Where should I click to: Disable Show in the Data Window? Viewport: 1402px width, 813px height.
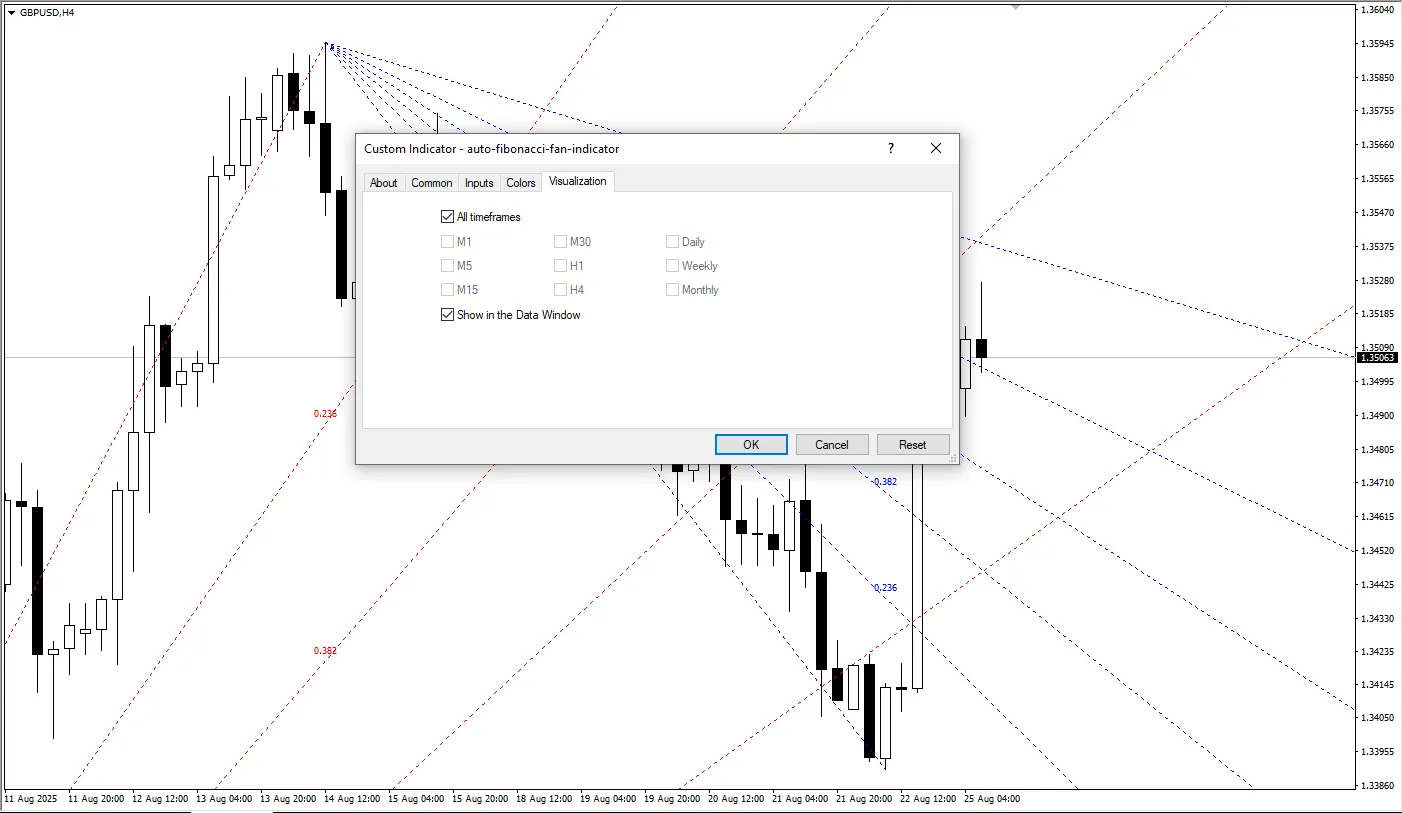pyautogui.click(x=447, y=315)
